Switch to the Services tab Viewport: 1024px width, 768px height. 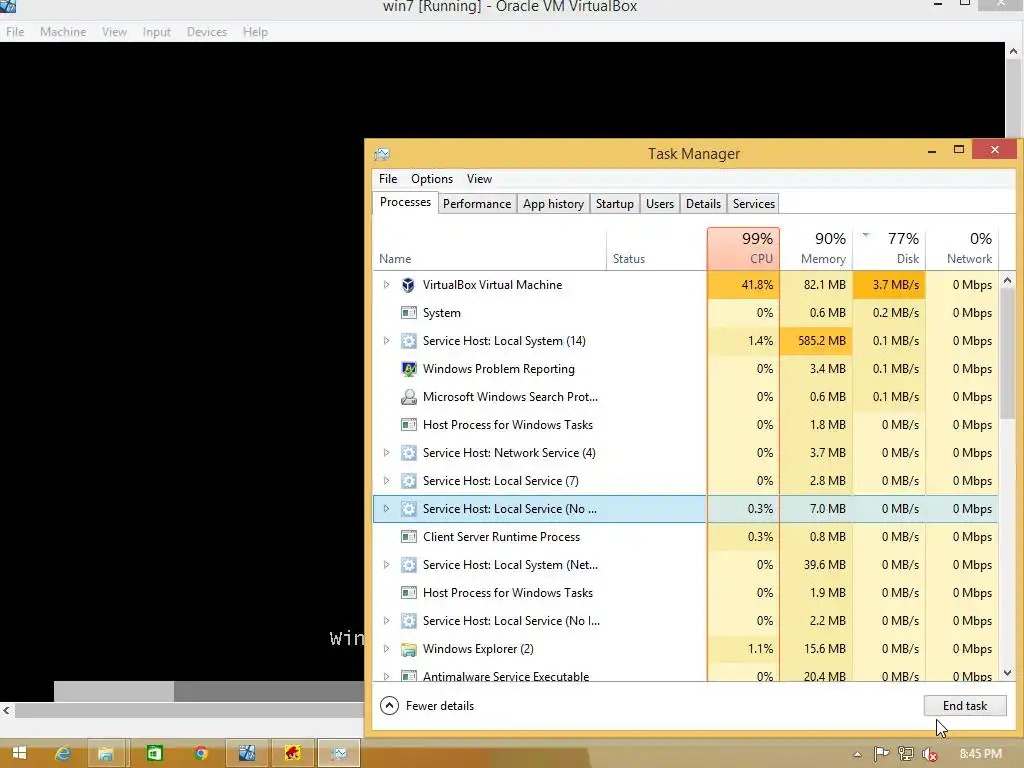click(754, 204)
